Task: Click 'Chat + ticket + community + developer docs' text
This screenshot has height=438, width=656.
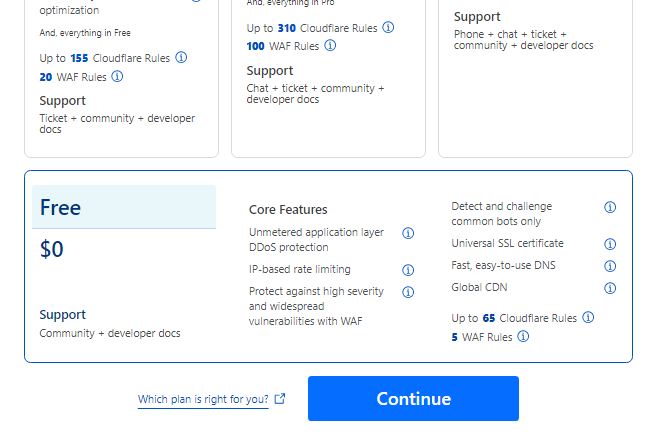Action: point(315,94)
